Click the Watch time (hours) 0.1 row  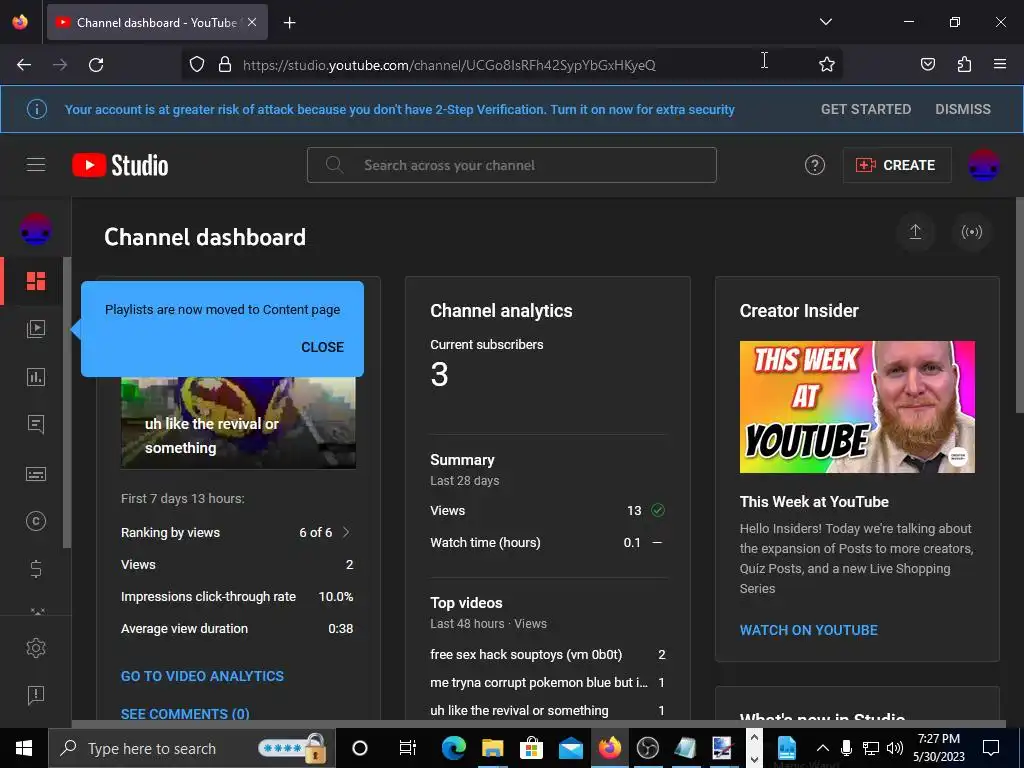pos(547,543)
